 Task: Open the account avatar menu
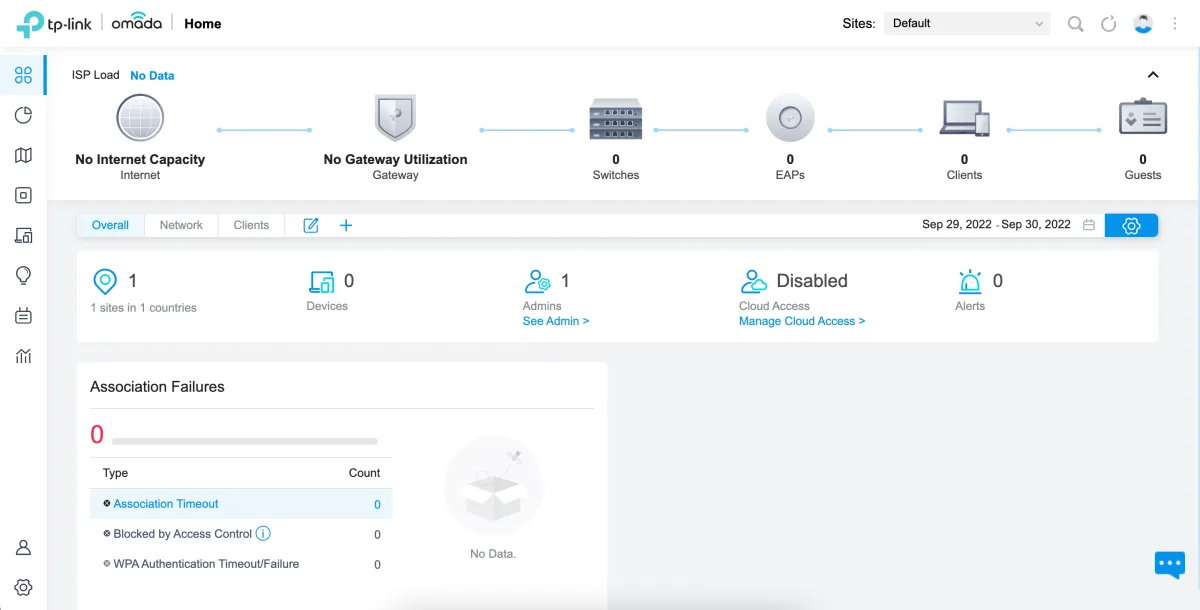(1143, 24)
